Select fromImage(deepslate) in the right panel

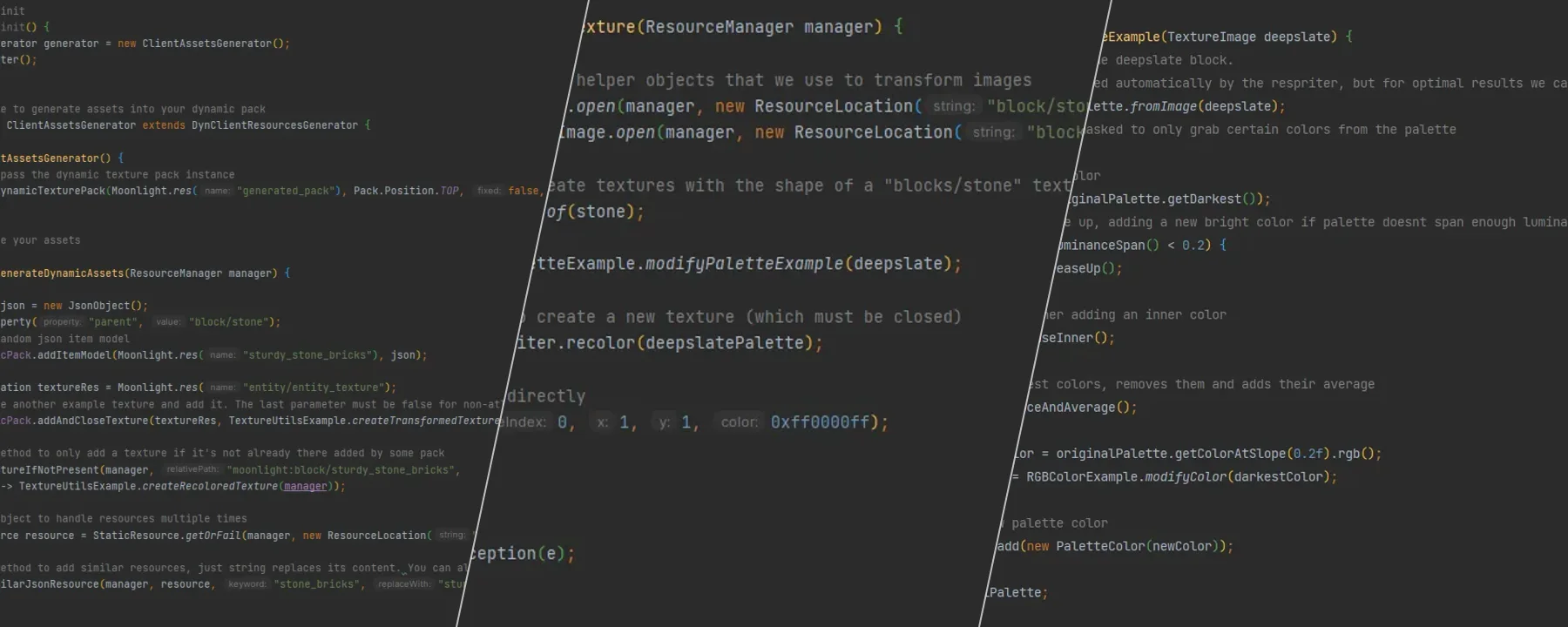(1203, 106)
